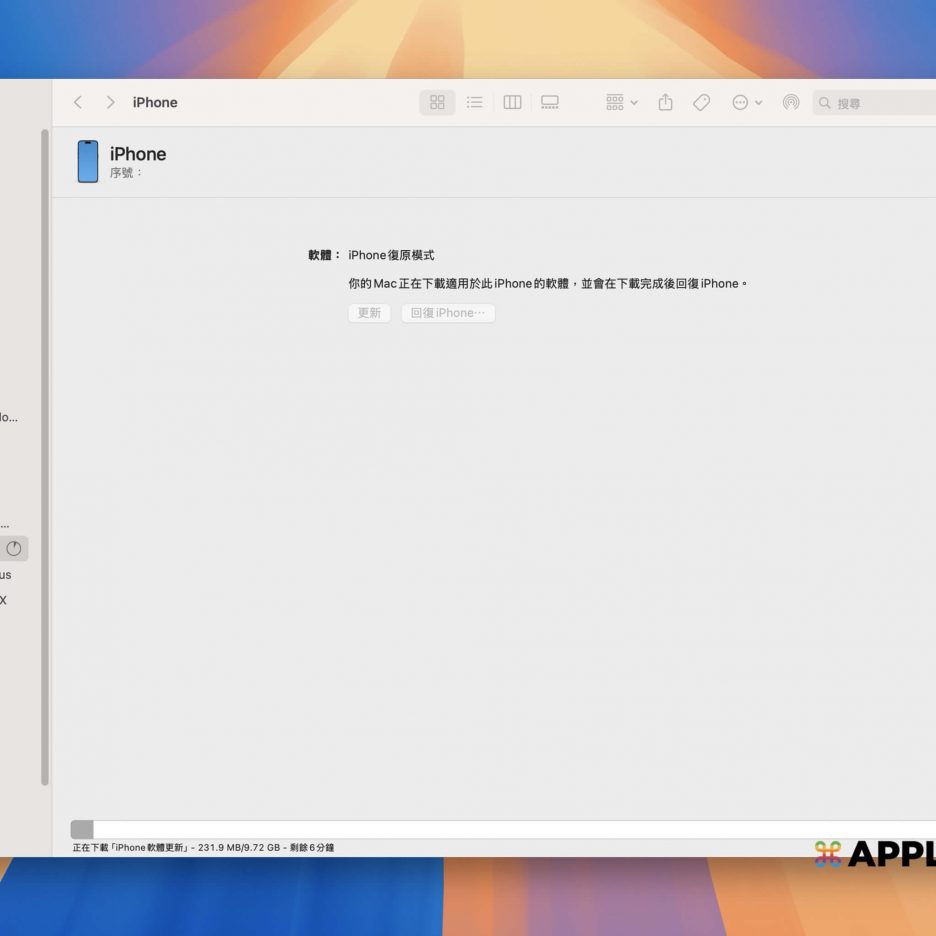Switch to list view
Image resolution: width=936 pixels, height=936 pixels.
475,102
